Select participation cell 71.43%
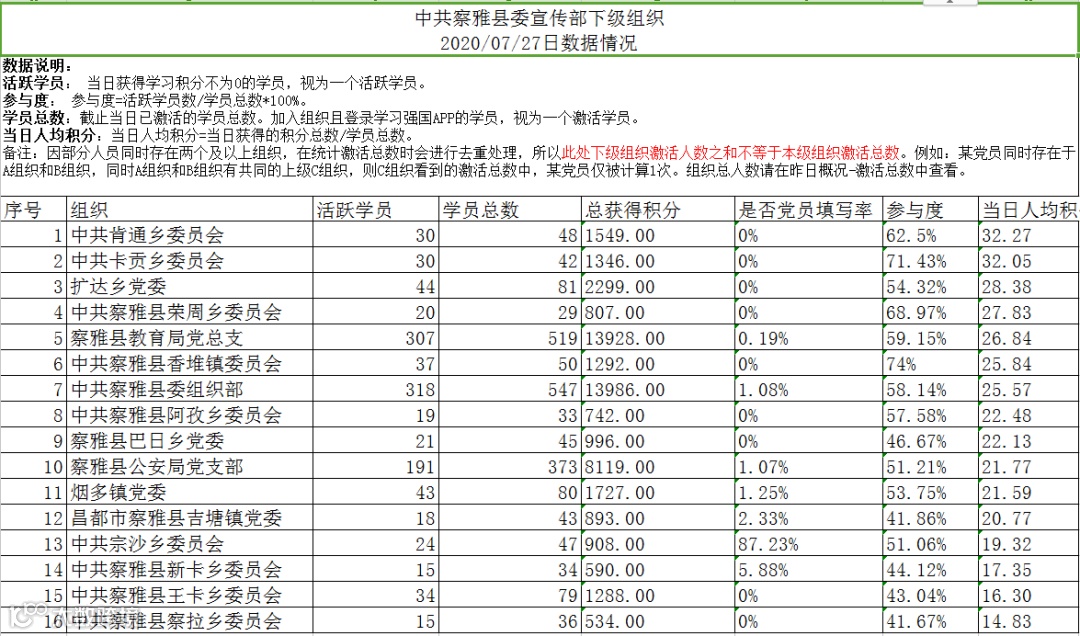The width and height of the screenshot is (1080, 636). coord(931,261)
